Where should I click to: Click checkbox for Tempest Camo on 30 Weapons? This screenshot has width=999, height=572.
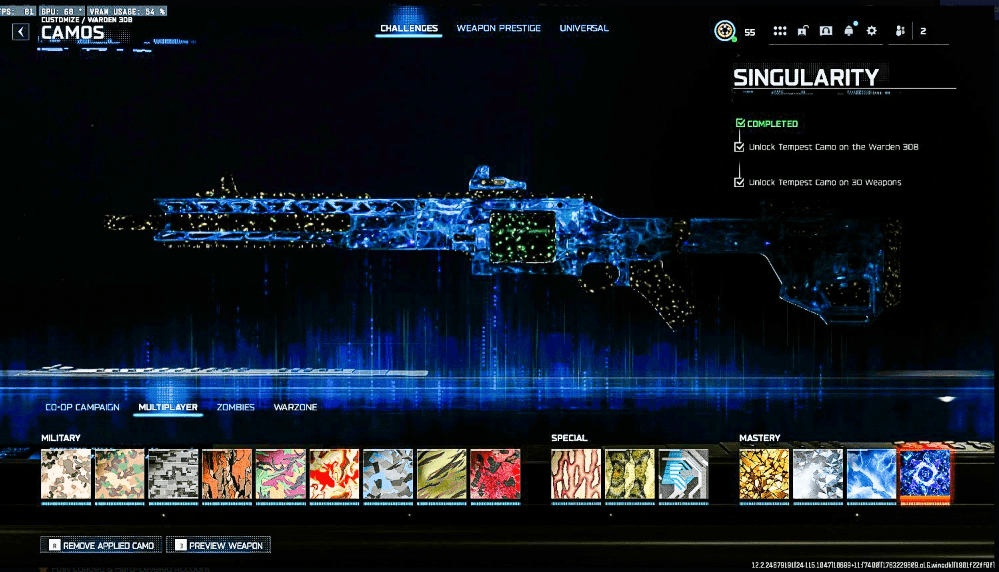(x=739, y=182)
